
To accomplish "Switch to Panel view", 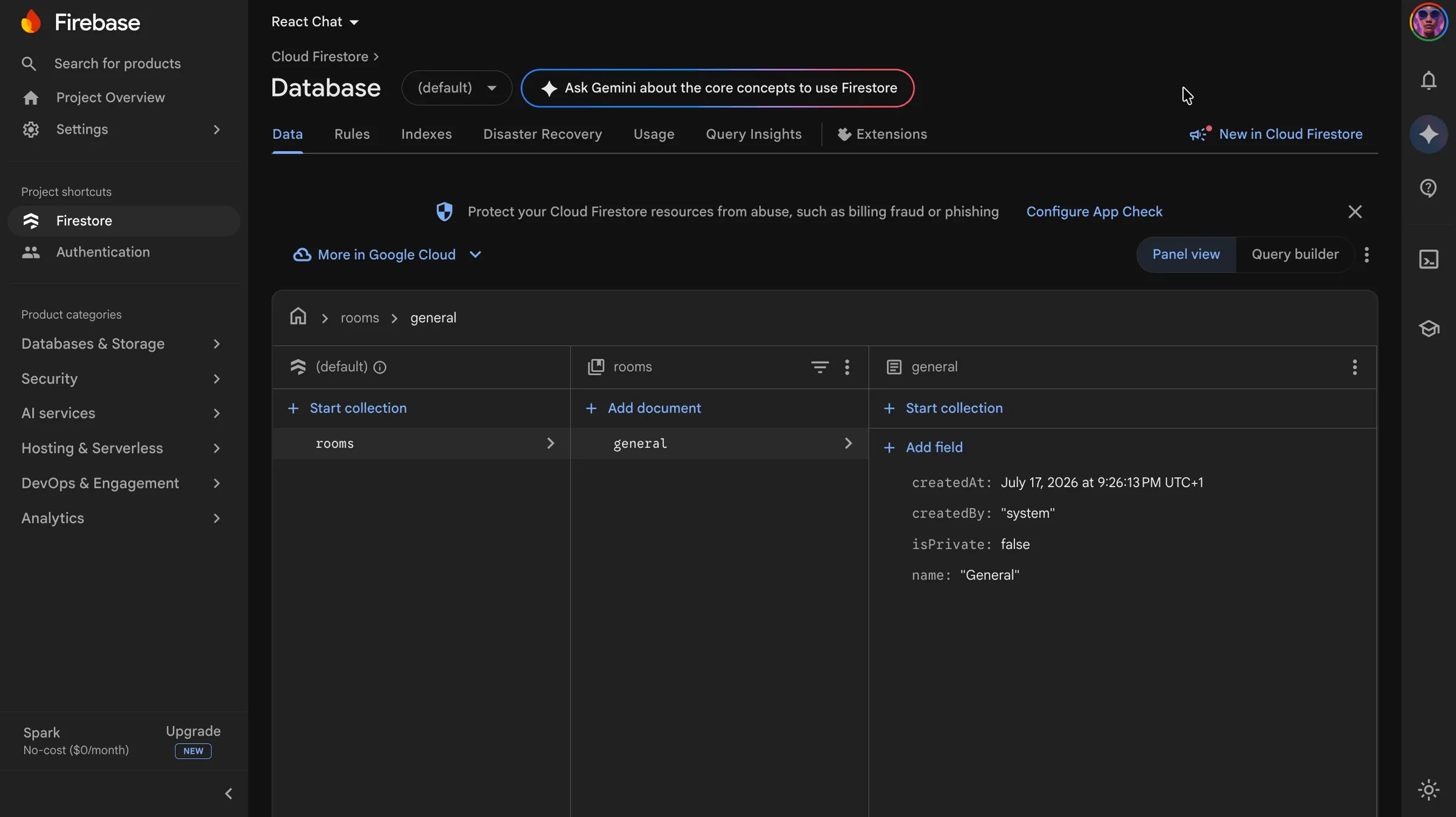I will coord(1186,255).
